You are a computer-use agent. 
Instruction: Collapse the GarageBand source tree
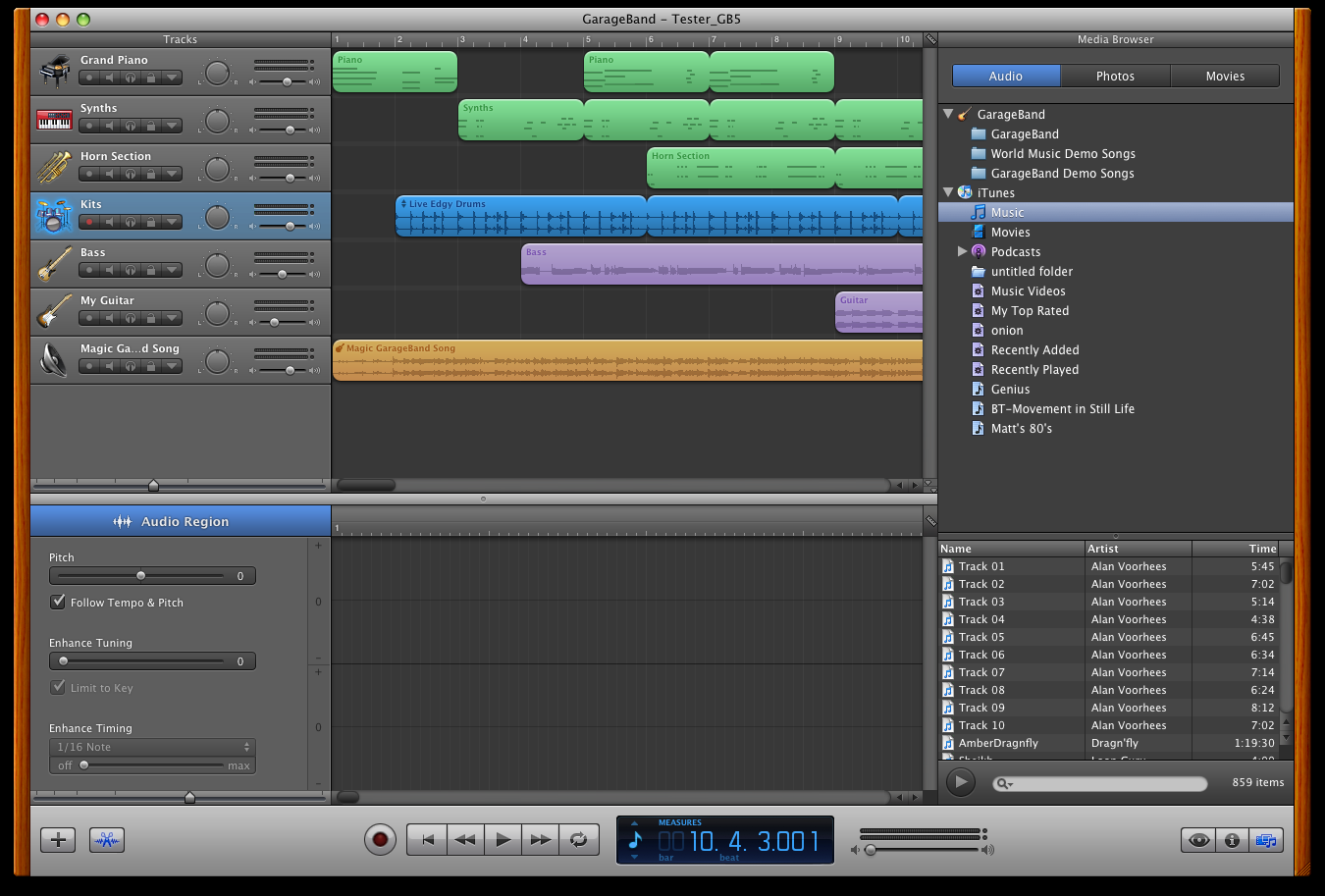click(948, 114)
